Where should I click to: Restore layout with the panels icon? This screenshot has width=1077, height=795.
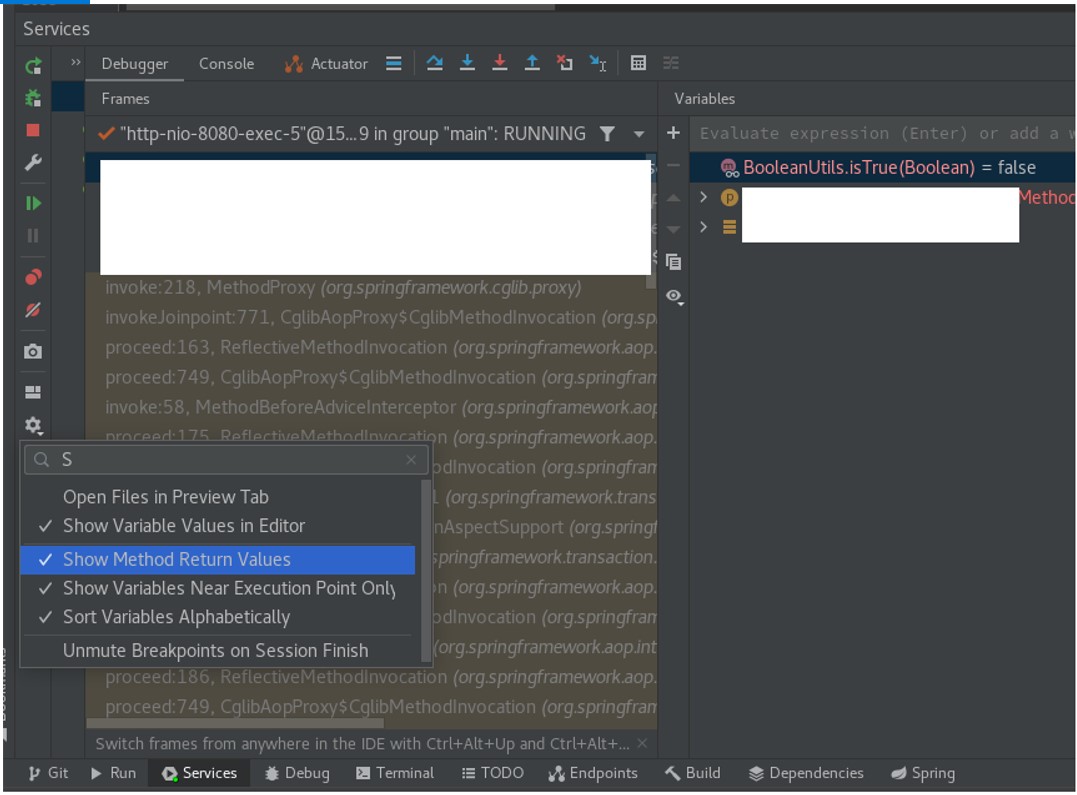click(x=33, y=392)
